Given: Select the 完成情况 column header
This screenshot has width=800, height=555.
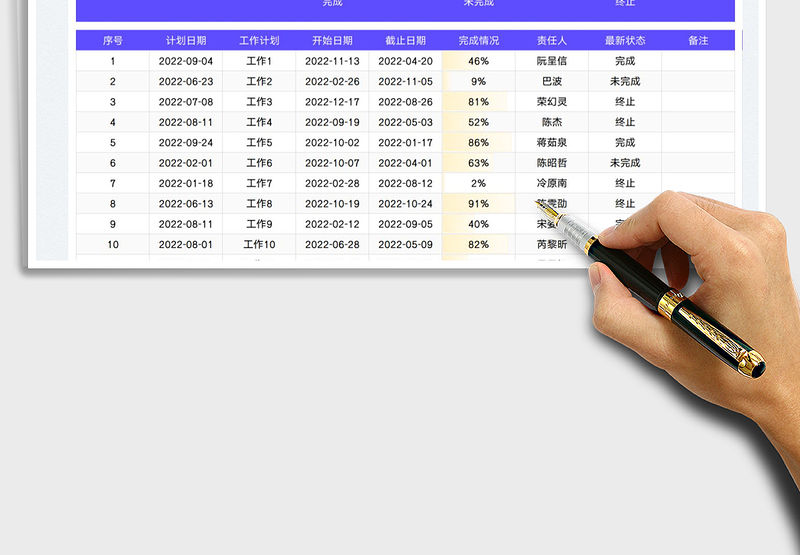Looking at the screenshot, I should (478, 41).
